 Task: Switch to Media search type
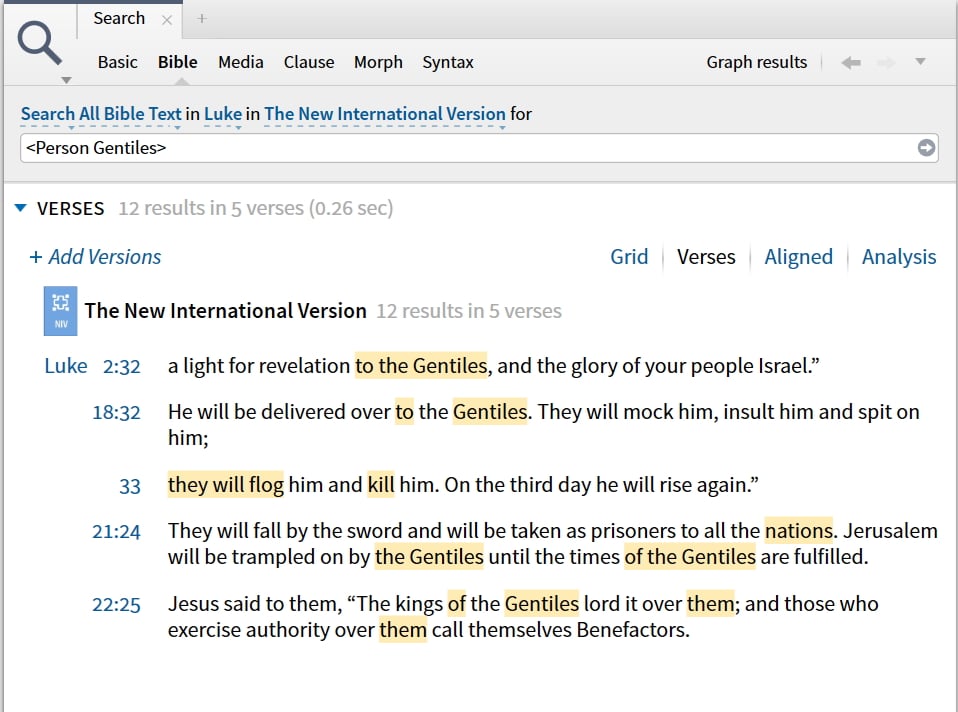pos(241,62)
